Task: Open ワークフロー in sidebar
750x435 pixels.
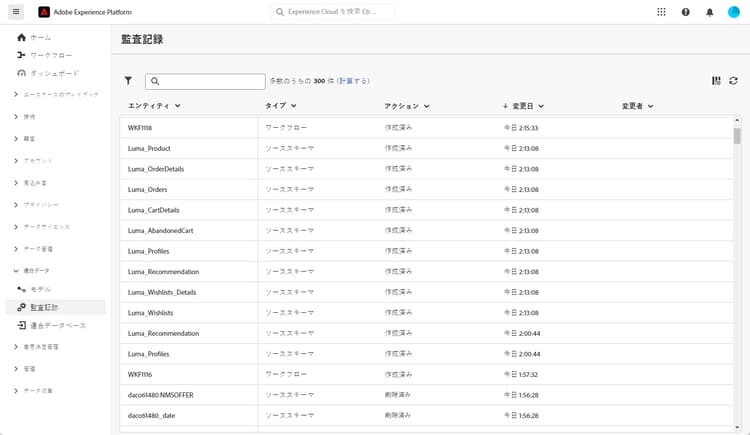Action: coord(51,56)
